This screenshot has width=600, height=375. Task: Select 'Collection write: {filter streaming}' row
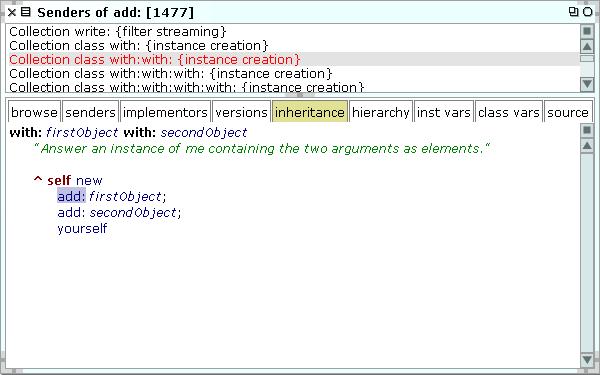(x=293, y=31)
